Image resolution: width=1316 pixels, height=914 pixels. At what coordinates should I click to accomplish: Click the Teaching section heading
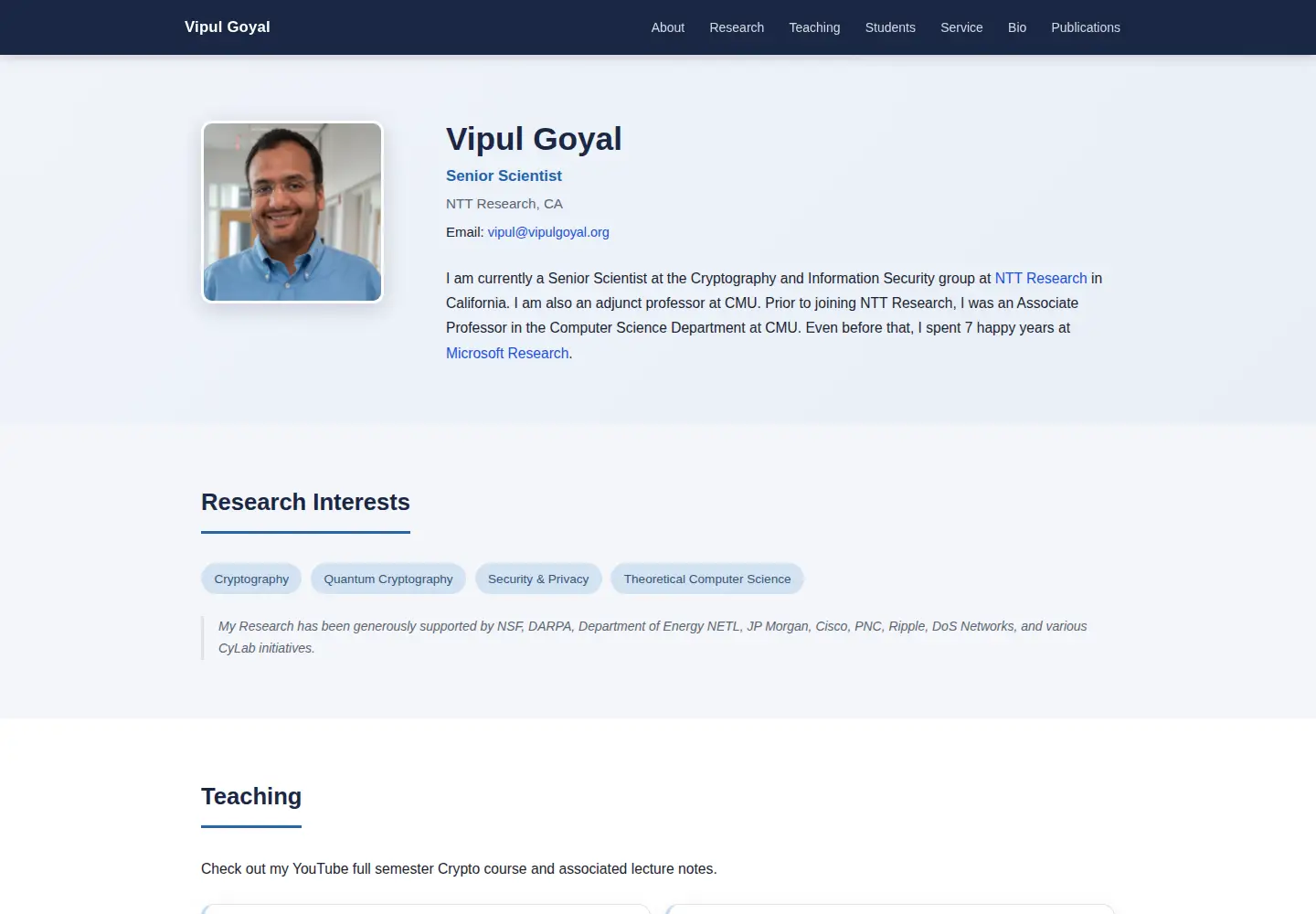pyautogui.click(x=251, y=796)
